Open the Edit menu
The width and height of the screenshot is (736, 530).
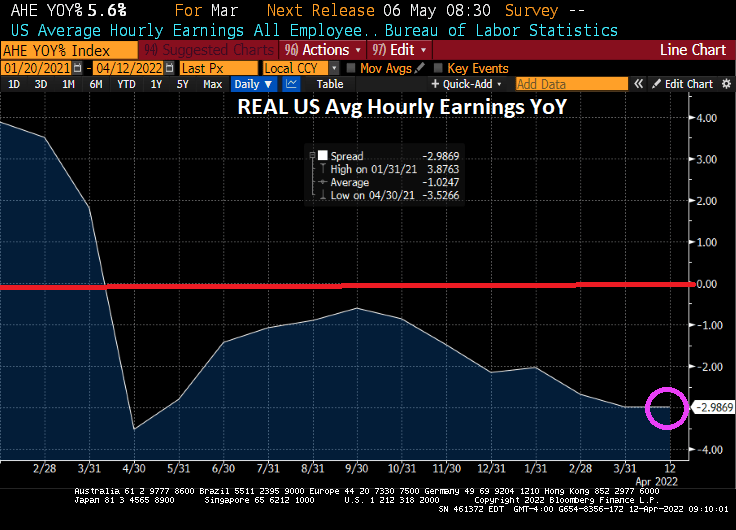coord(400,49)
